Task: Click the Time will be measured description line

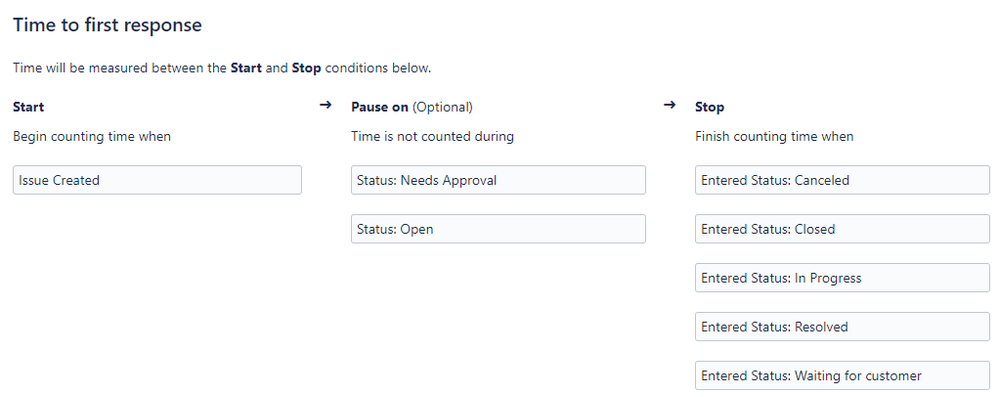Action: [x=222, y=68]
